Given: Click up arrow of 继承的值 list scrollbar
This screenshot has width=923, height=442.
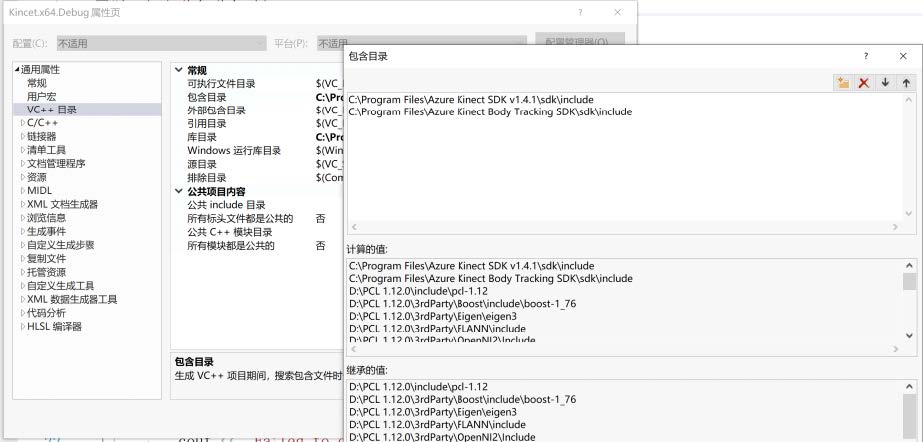Looking at the screenshot, I should point(910,387).
